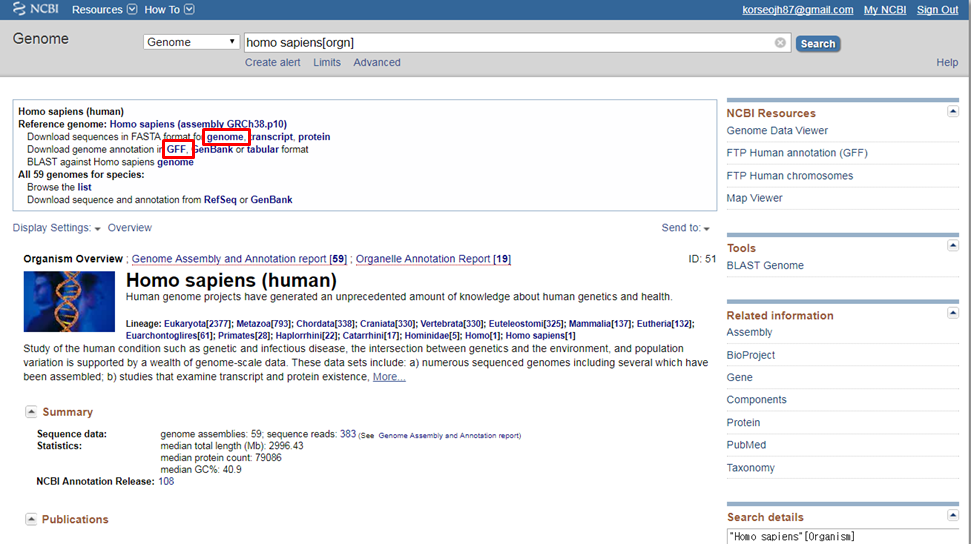971x544 pixels.
Task: Open the Help link
Action: coord(947,63)
